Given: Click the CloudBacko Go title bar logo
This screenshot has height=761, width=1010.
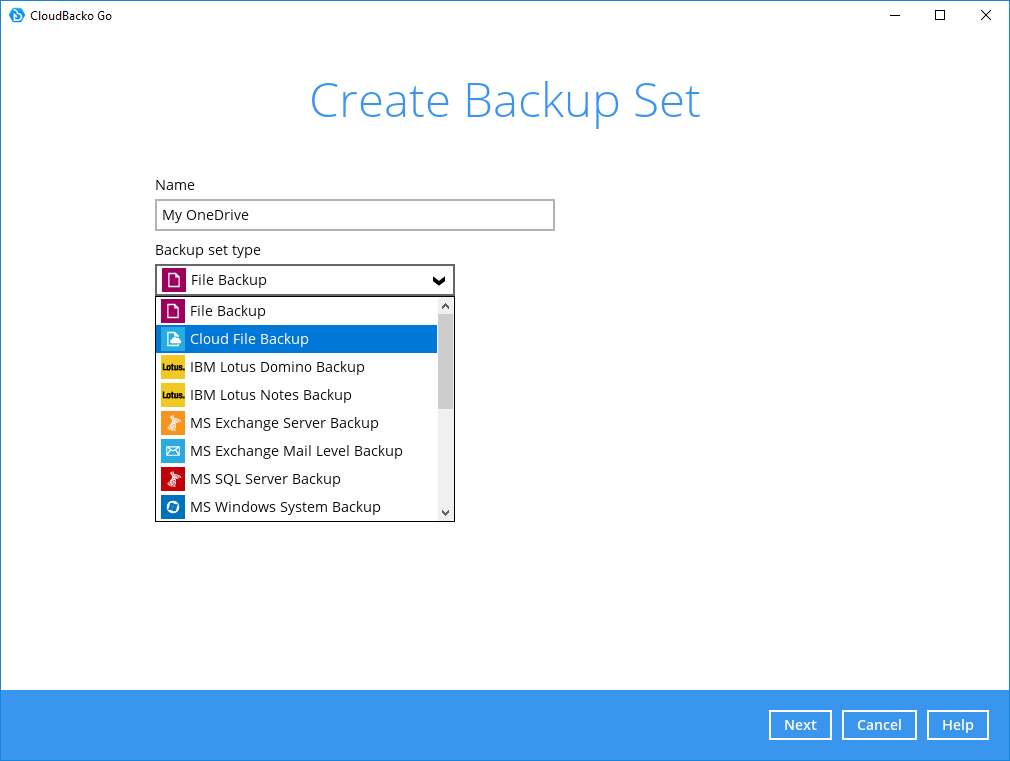Looking at the screenshot, I should click(17, 15).
